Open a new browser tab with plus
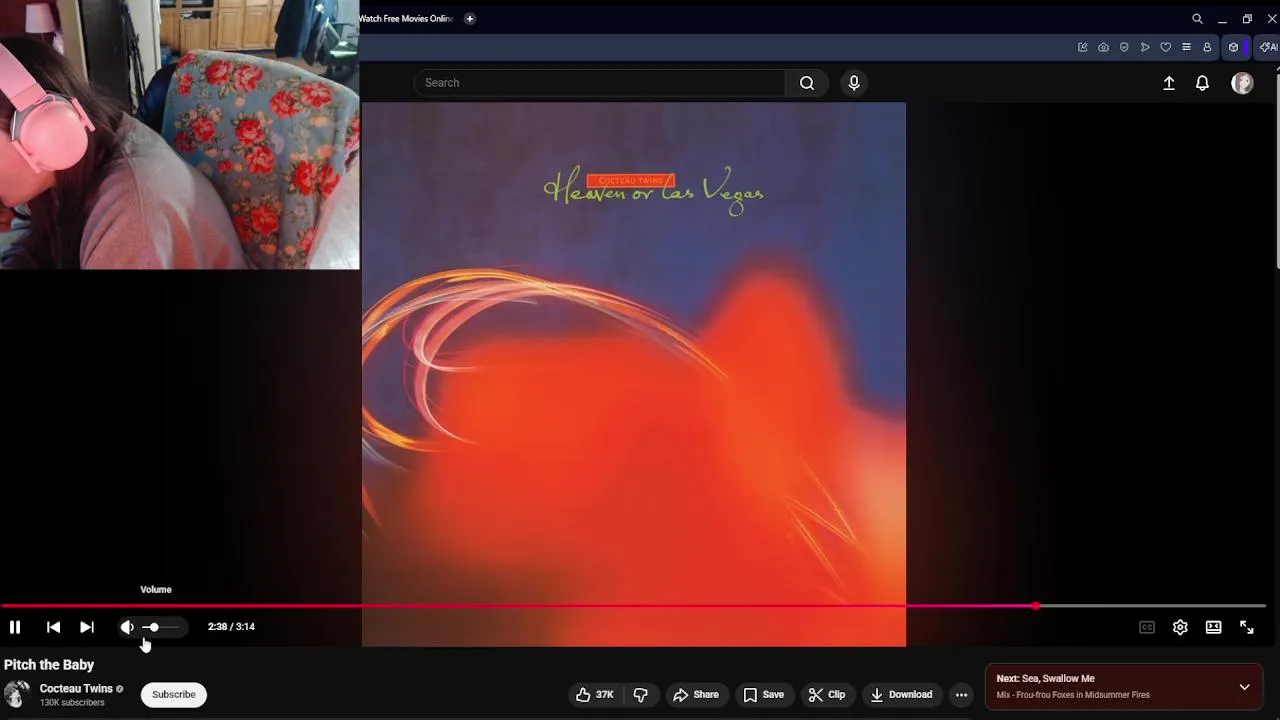 click(469, 19)
